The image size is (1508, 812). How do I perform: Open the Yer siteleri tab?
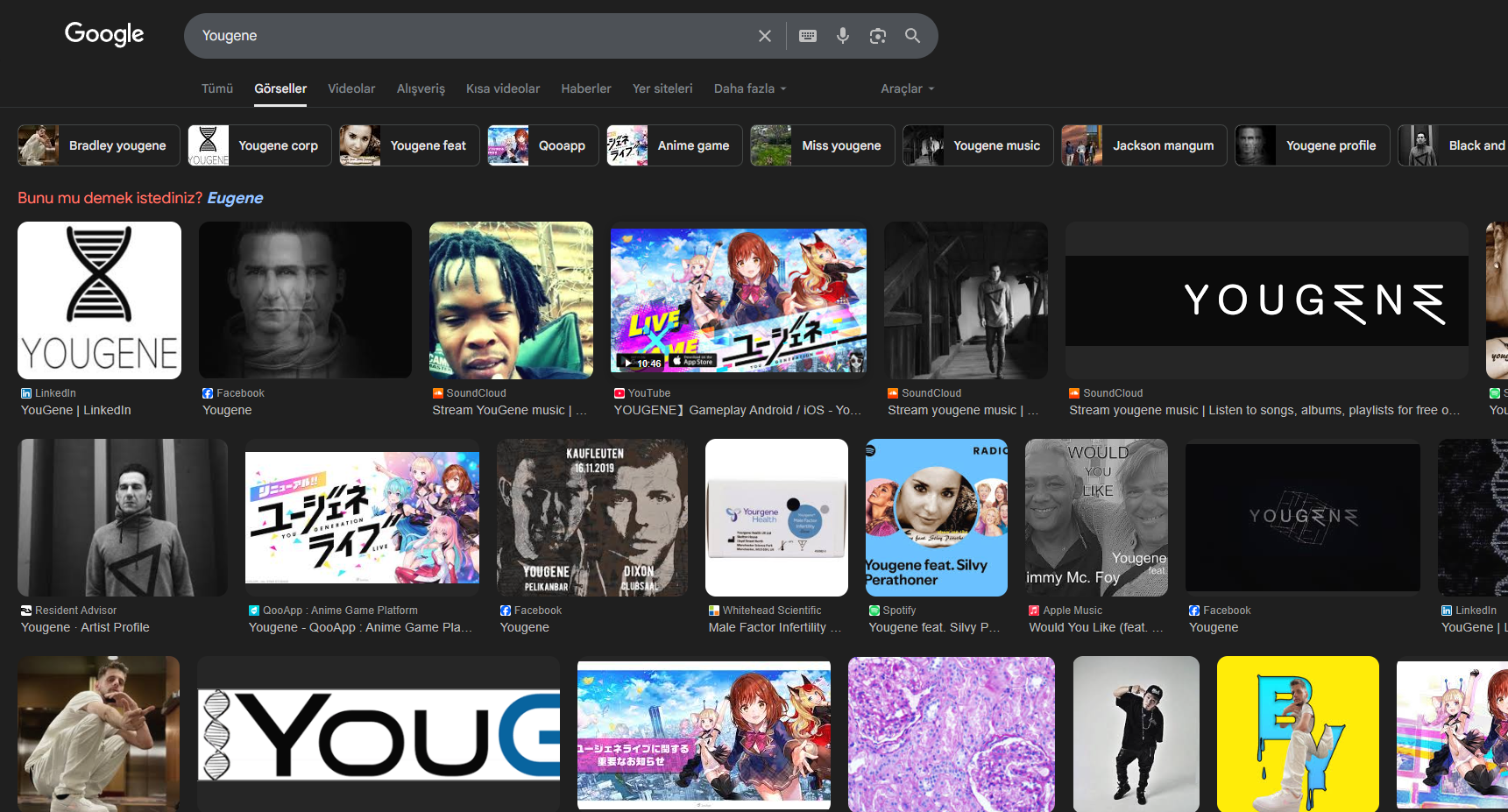[x=662, y=88]
